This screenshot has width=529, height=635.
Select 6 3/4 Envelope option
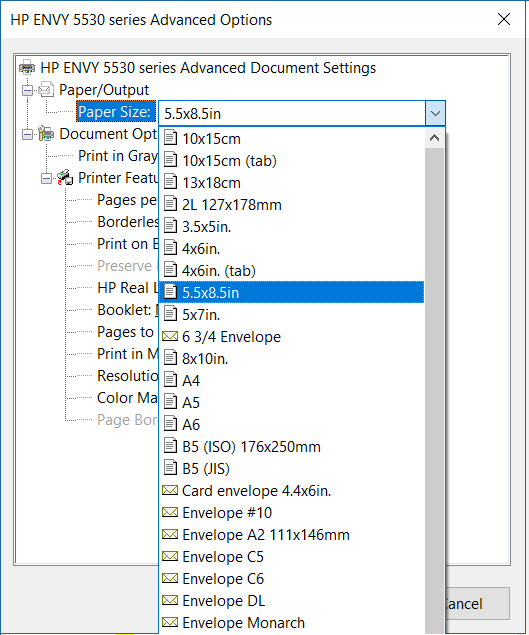tap(292, 337)
